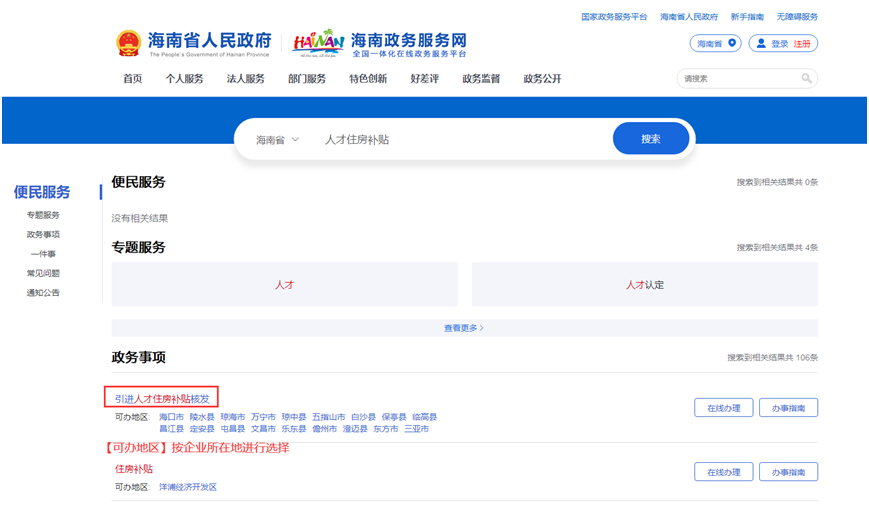Choose 昌江县 as available region

click(x=171, y=429)
